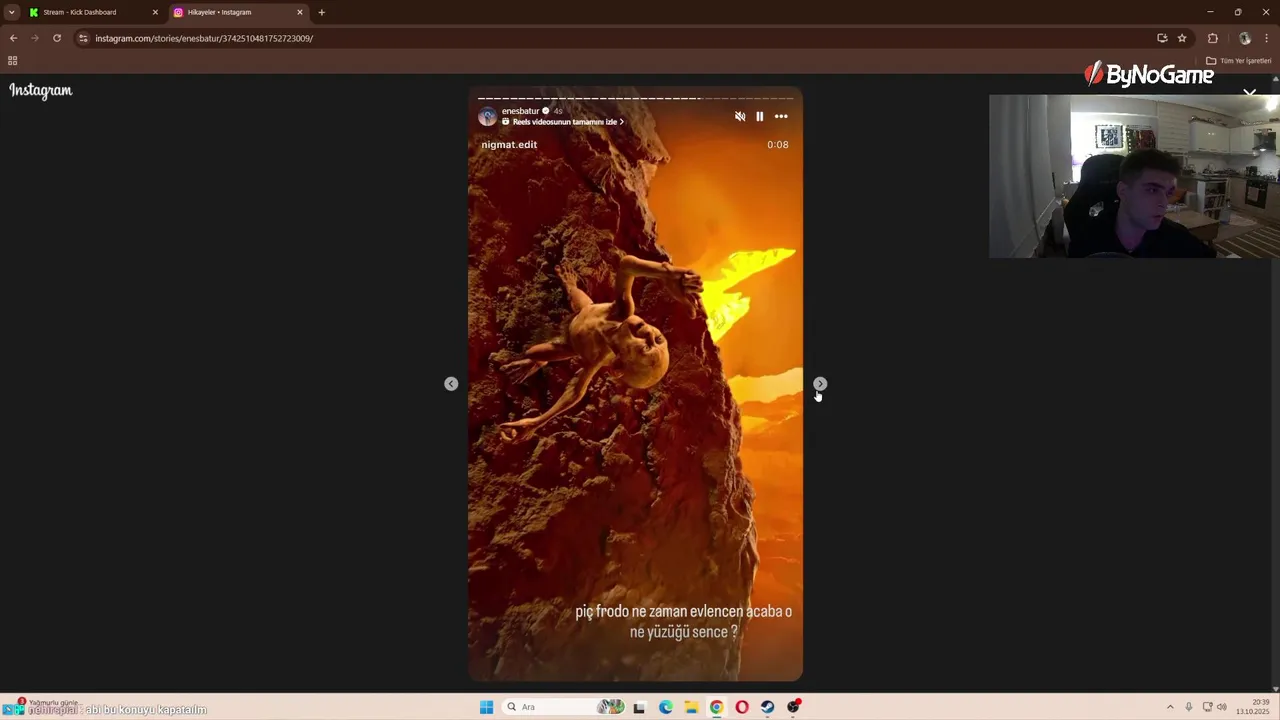View site information icon in address bar
The width and height of the screenshot is (1280, 720).
click(83, 38)
